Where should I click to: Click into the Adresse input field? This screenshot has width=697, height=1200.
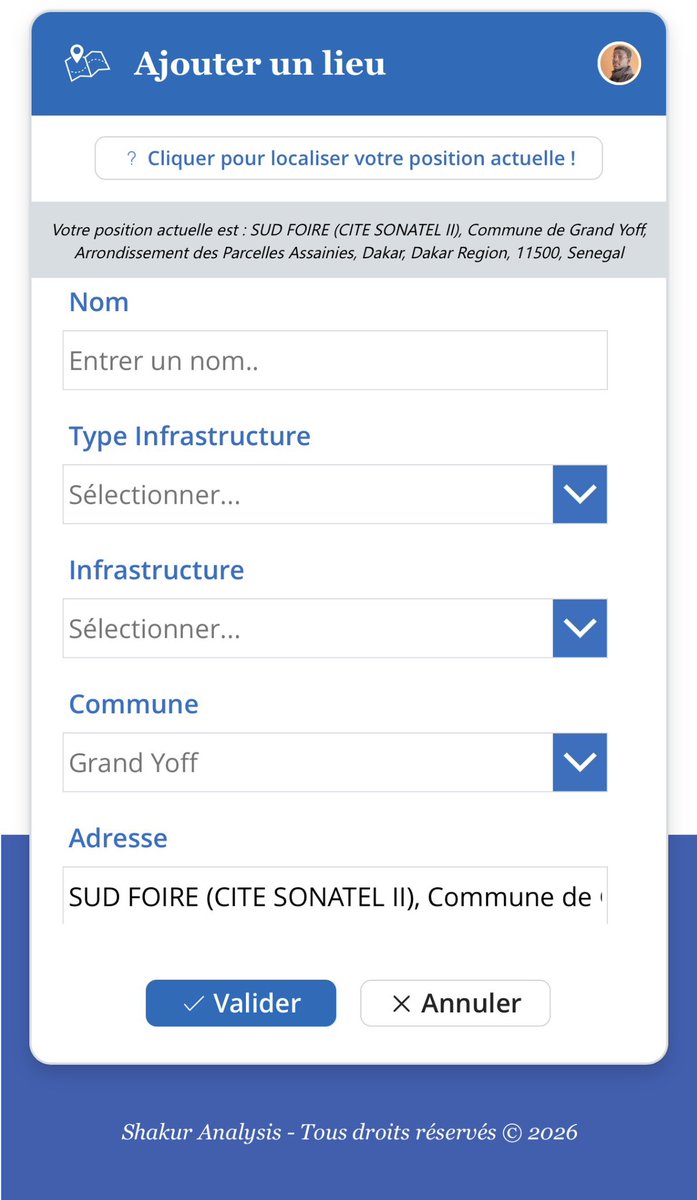335,897
